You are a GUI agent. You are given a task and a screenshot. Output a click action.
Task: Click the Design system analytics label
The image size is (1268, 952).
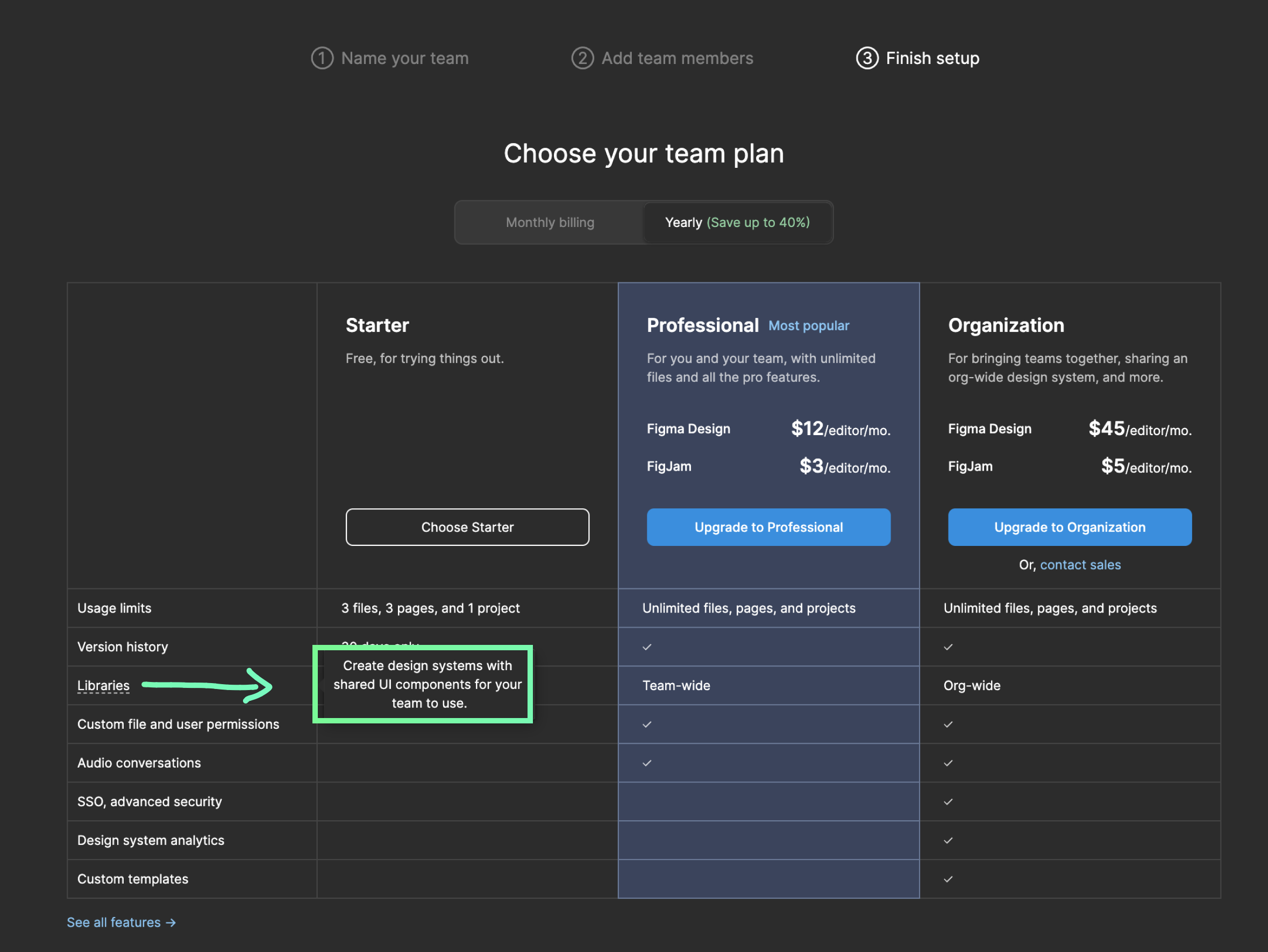coord(150,840)
